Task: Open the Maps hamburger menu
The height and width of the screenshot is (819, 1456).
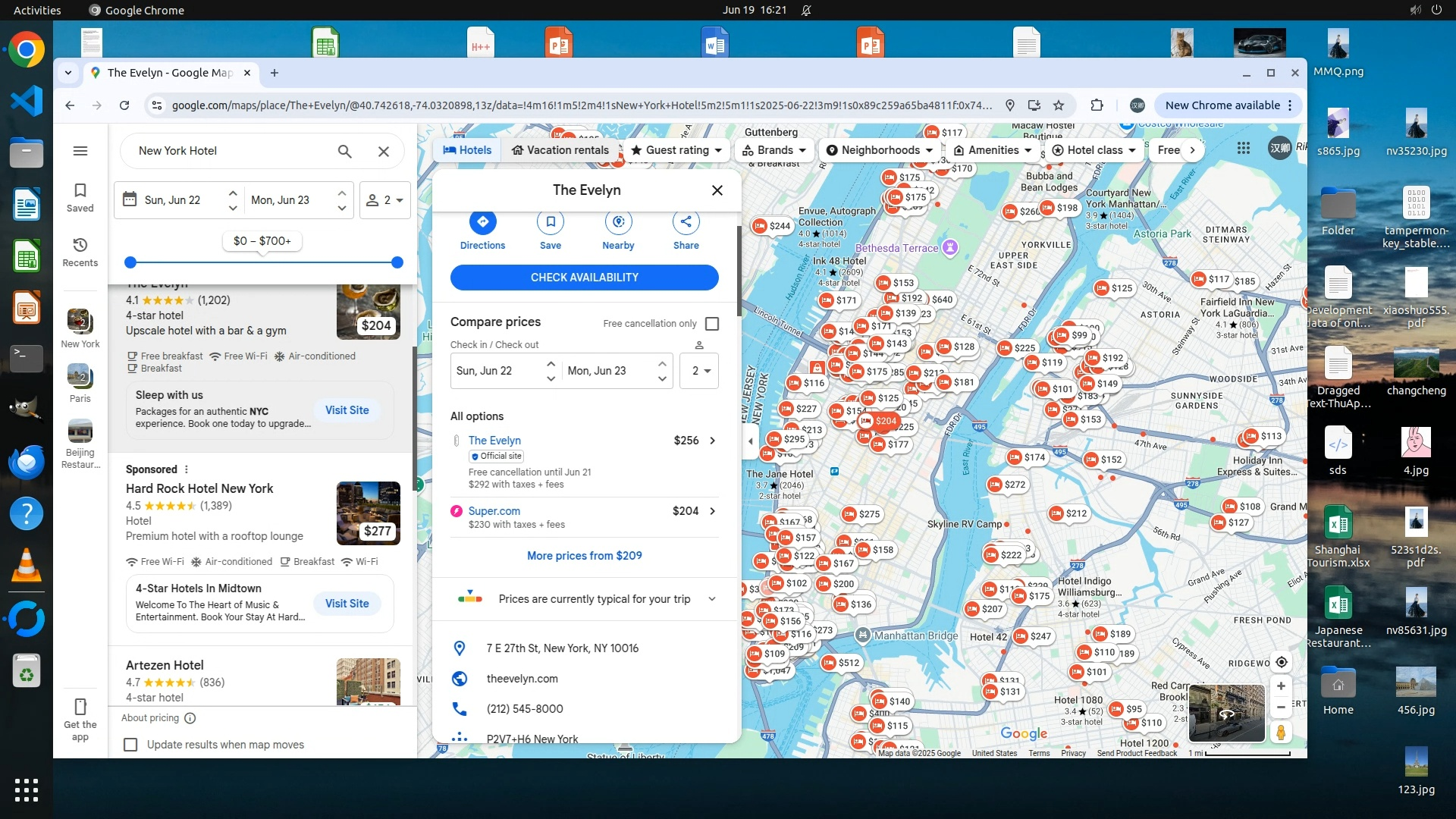Action: click(x=80, y=151)
